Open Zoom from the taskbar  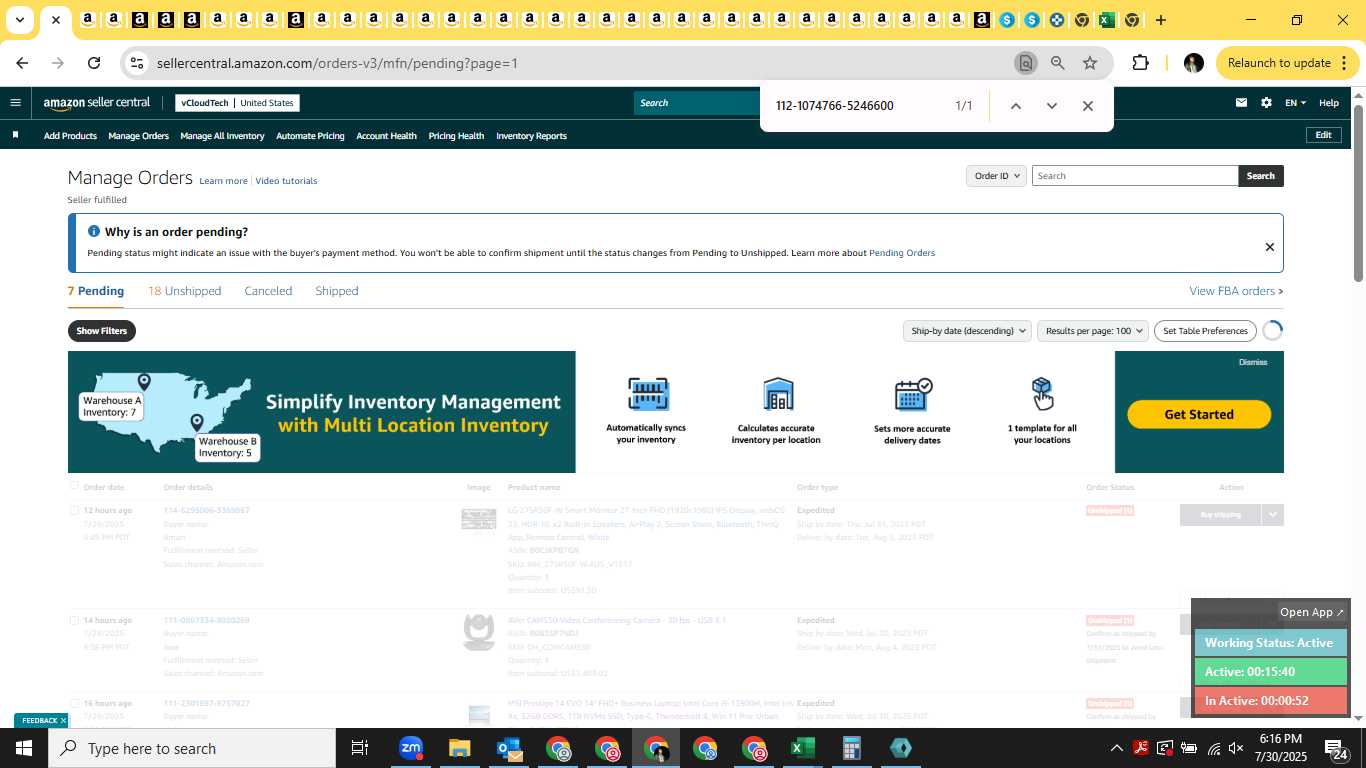tap(410, 748)
